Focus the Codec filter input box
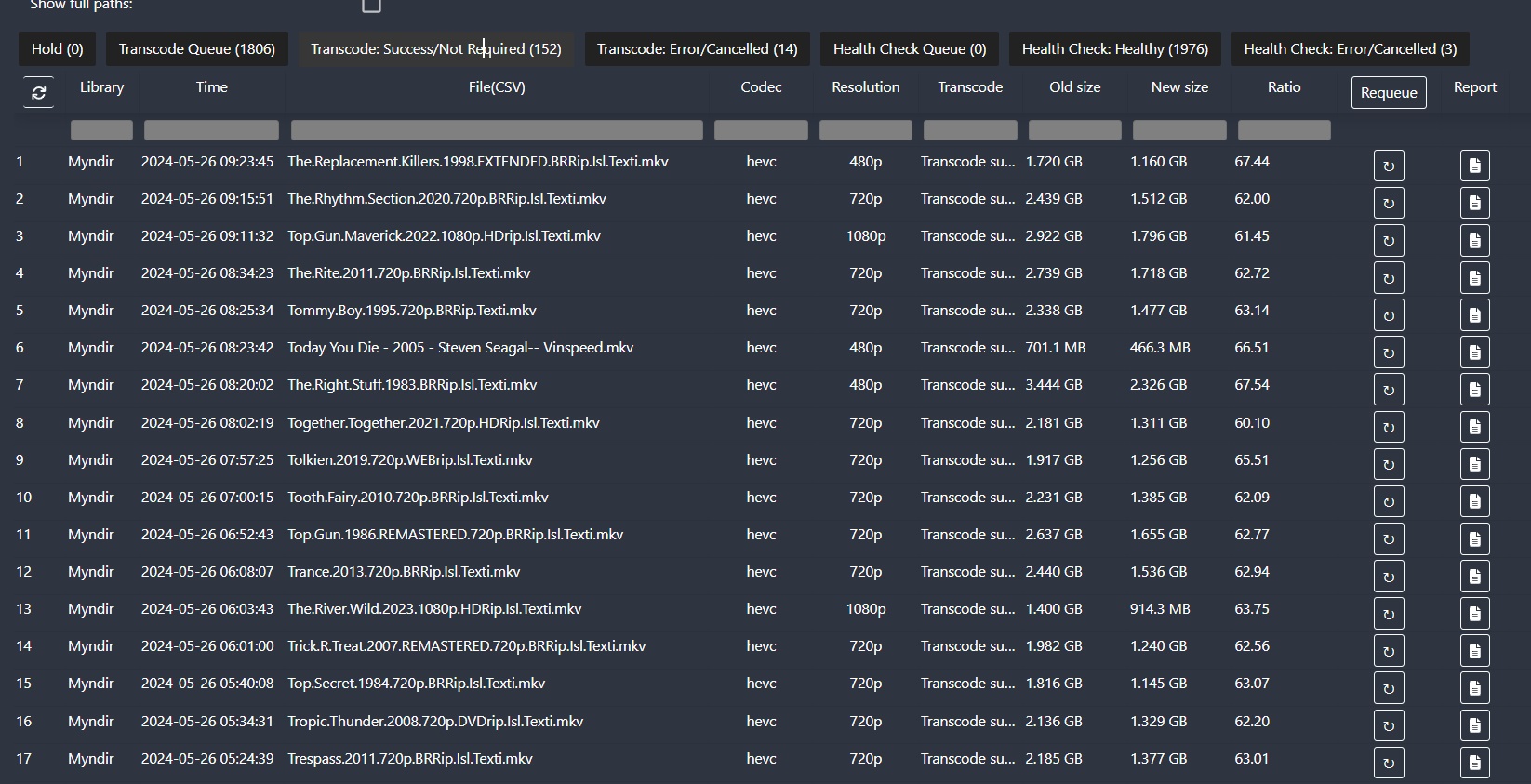The width and height of the screenshot is (1531, 784). (761, 130)
